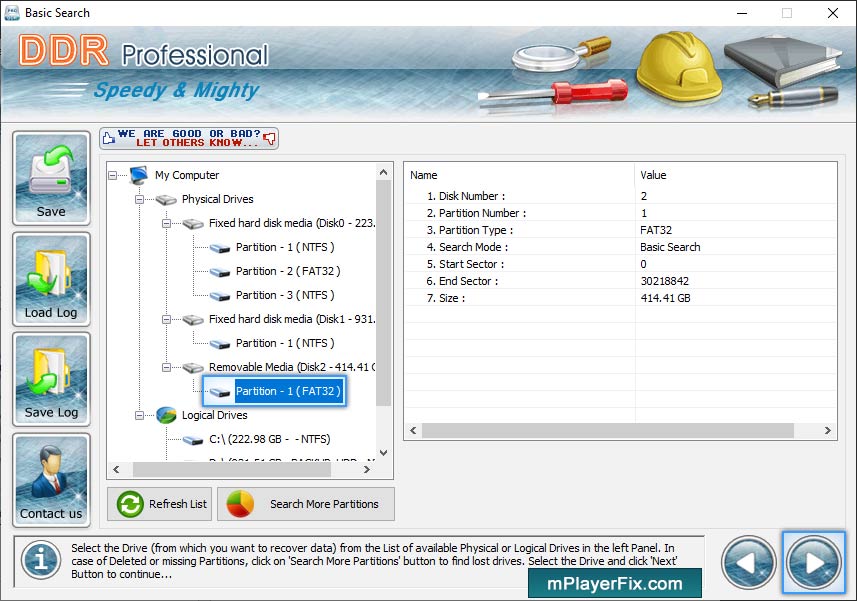Click the '7. Size :' row
Screen dimensions: 857x601
[621, 298]
